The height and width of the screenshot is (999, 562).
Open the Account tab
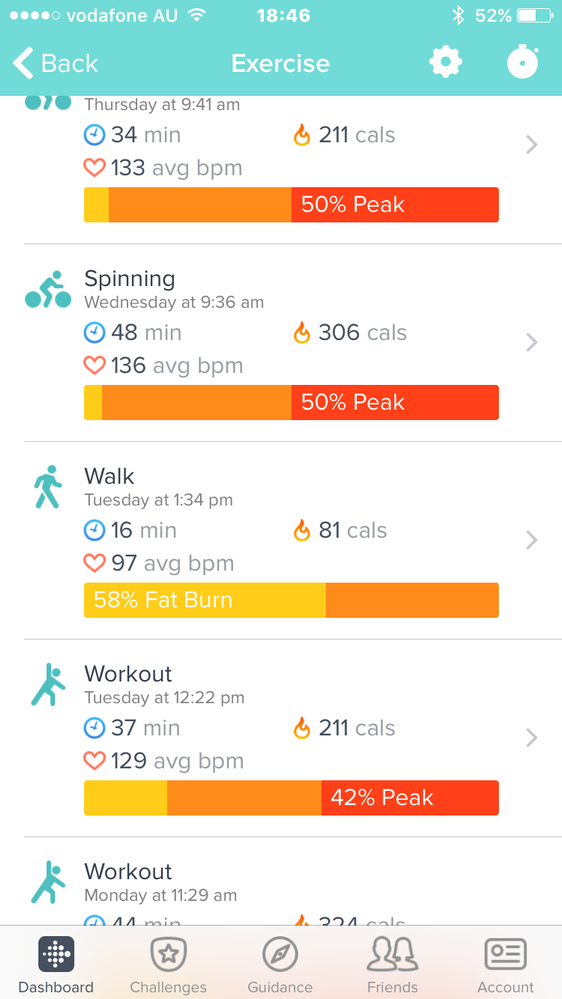[x=505, y=965]
